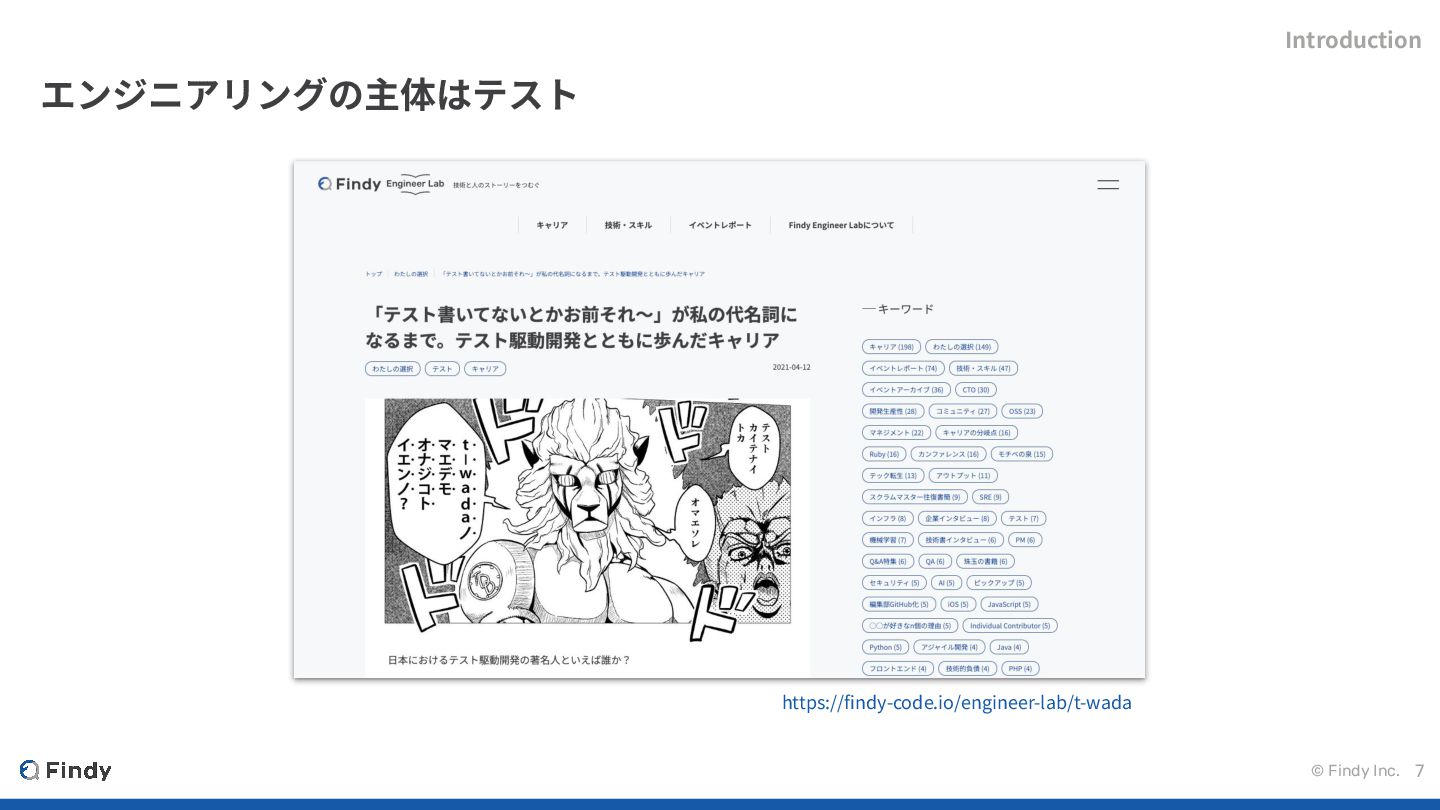Select the Individual Contributor (5) keyword tag
This screenshot has height=810, width=1440.
click(1010, 626)
